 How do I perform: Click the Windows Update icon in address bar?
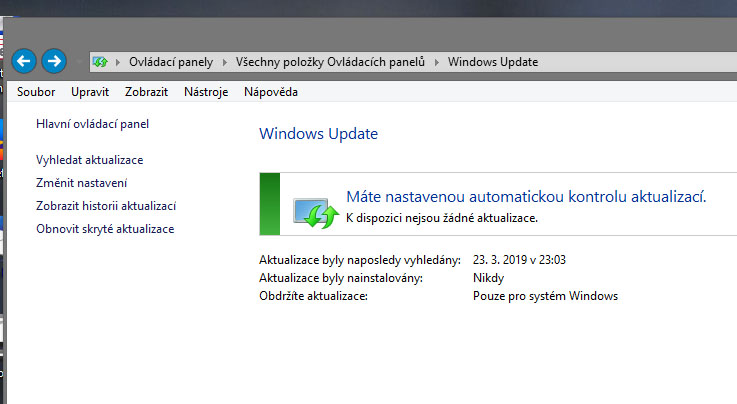click(x=100, y=62)
